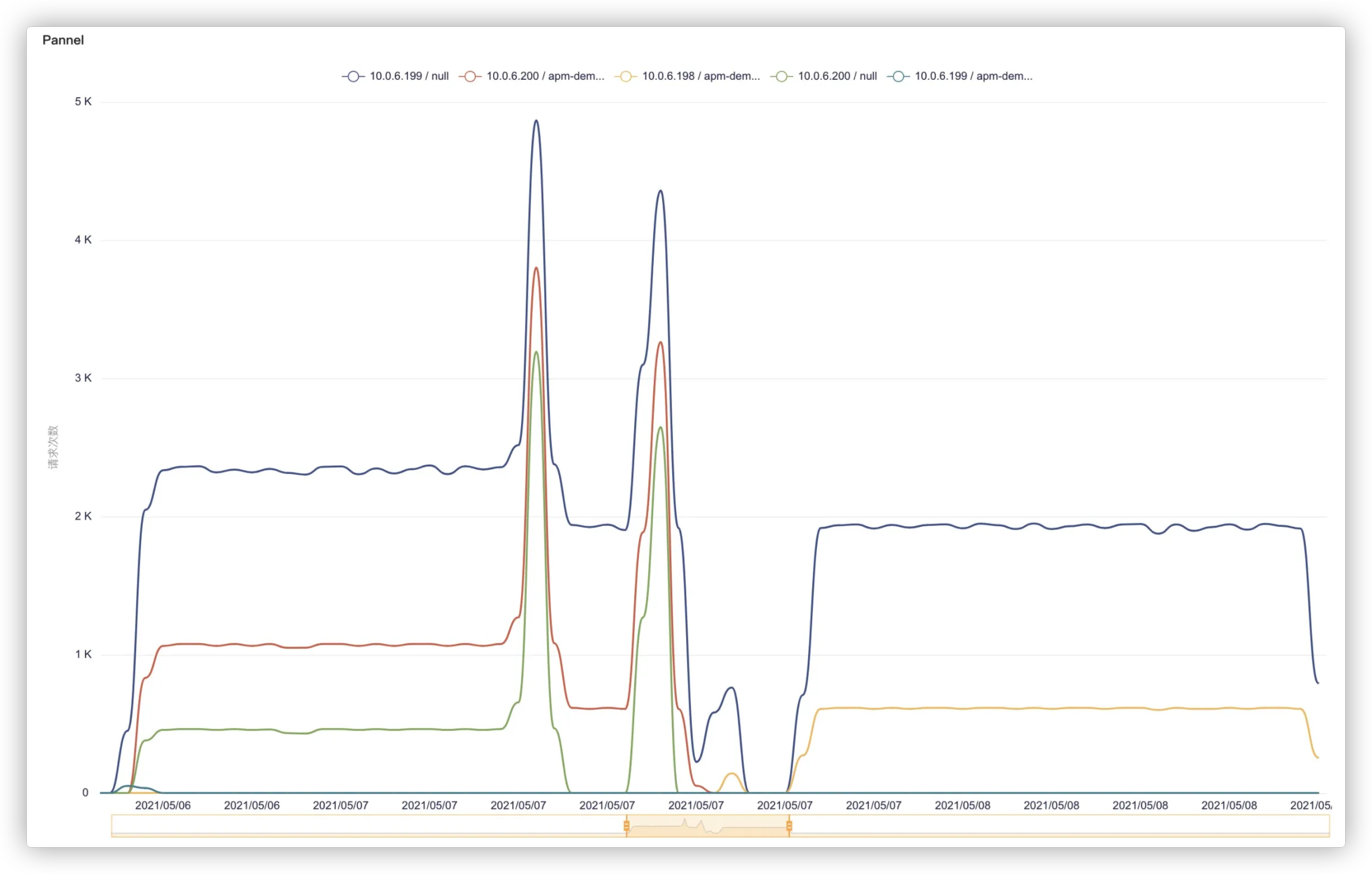Click the Pannel title text

point(63,40)
